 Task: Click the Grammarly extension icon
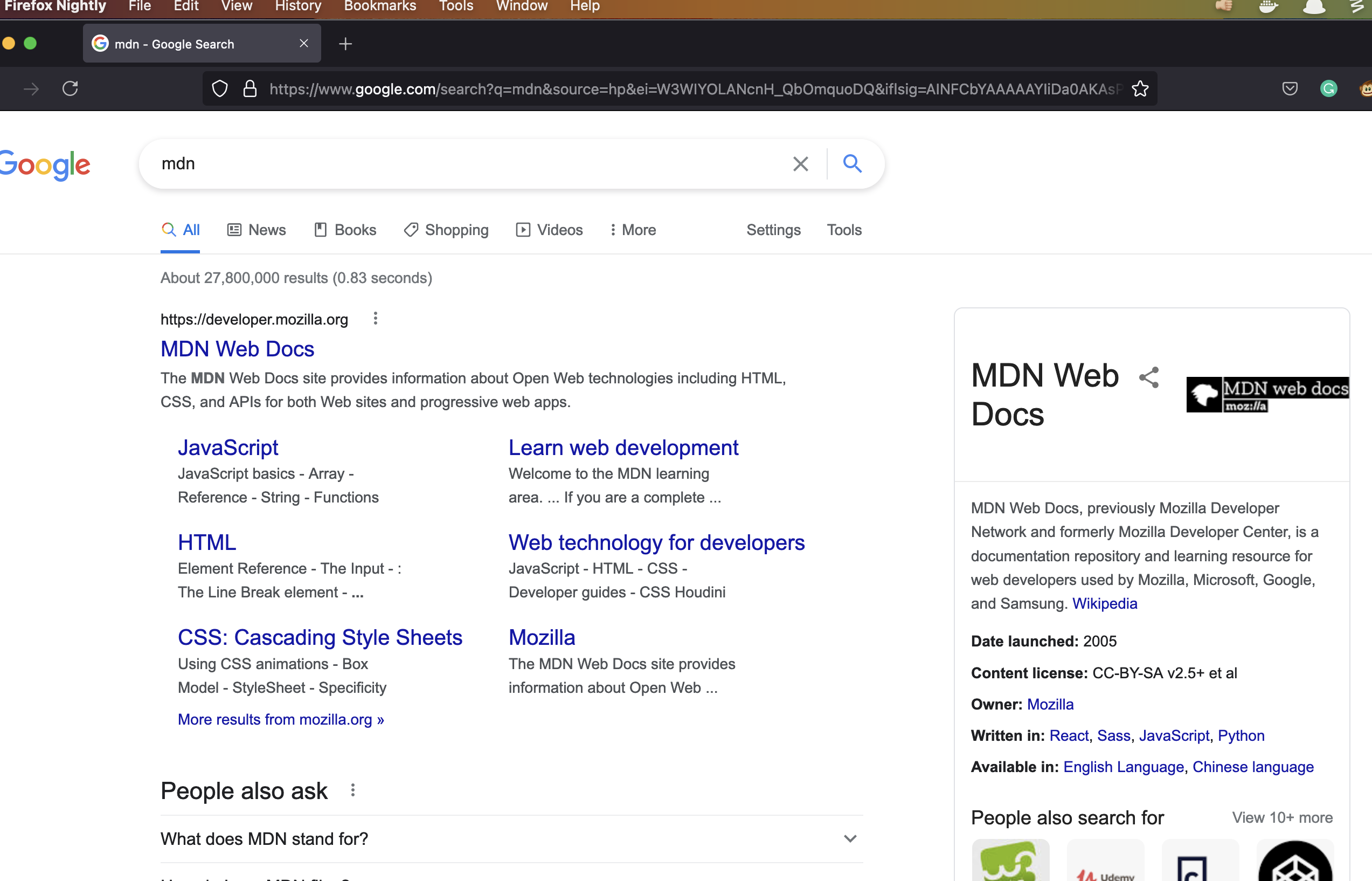(x=1328, y=88)
